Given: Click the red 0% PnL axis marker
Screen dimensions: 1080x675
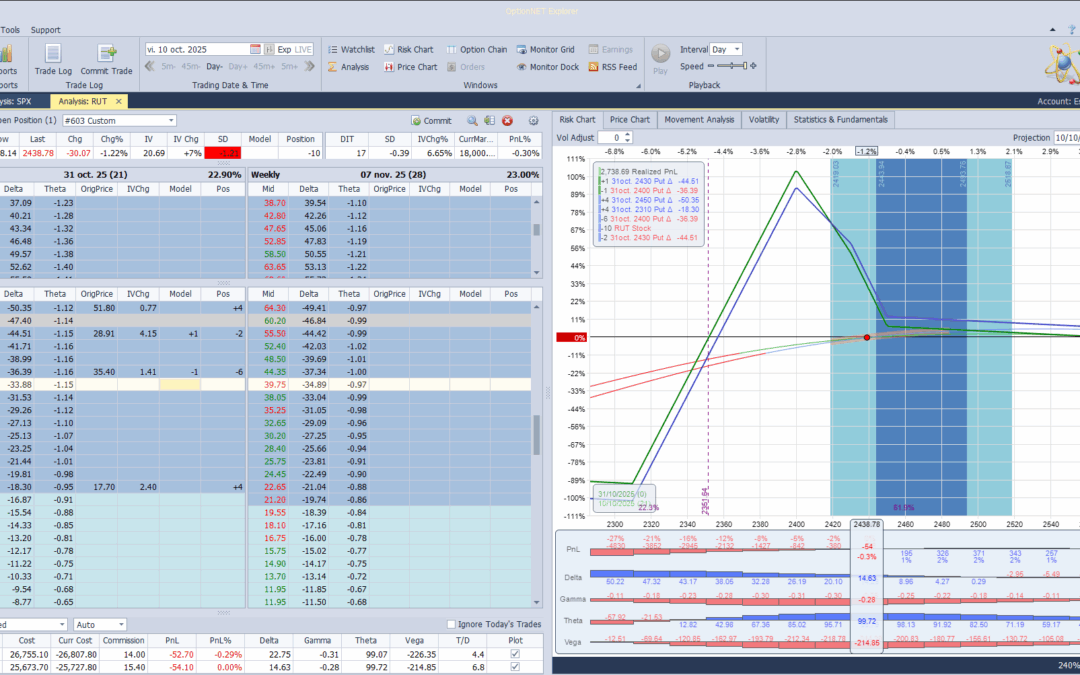Looking at the screenshot, I should tap(571, 338).
